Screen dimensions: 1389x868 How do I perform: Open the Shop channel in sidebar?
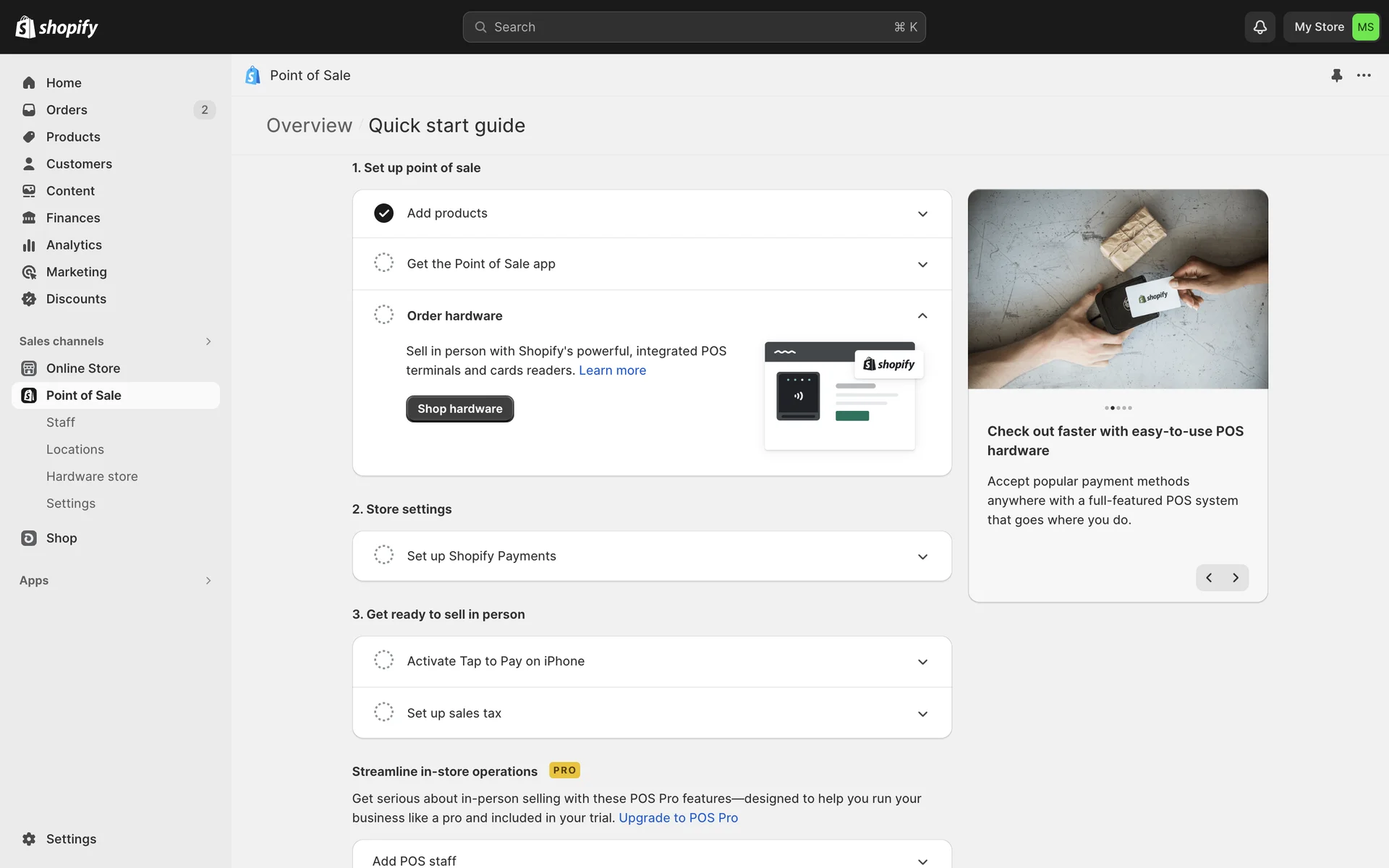pos(61,538)
